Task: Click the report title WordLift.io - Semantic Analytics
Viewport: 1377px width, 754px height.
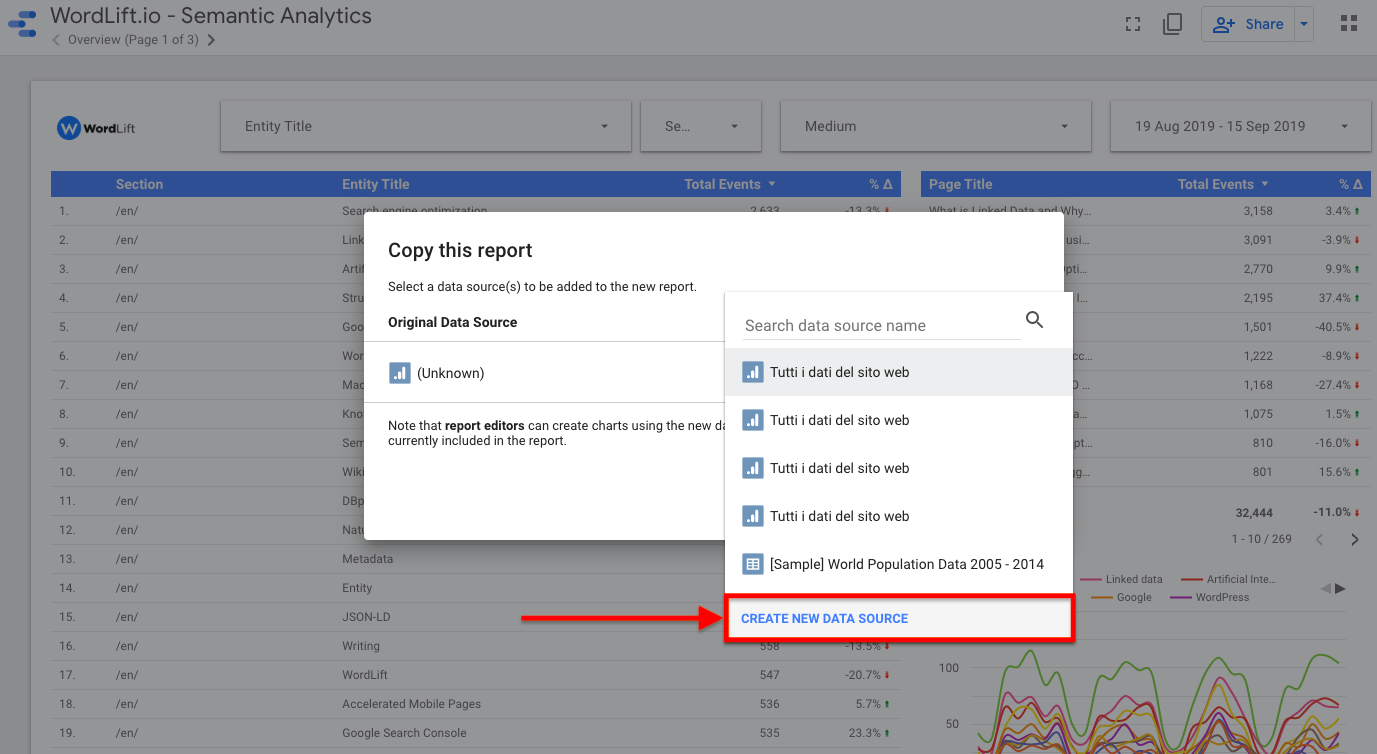Action: pos(211,16)
